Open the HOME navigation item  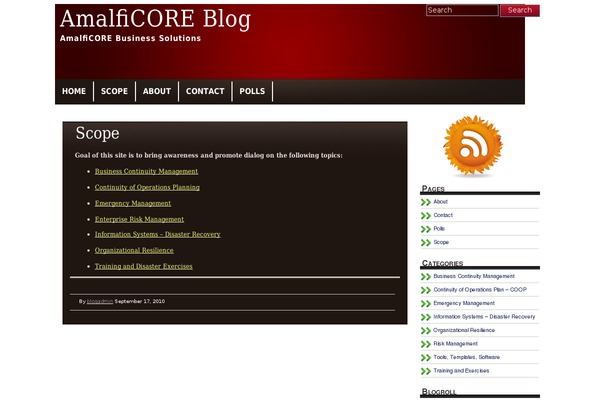pos(74,91)
